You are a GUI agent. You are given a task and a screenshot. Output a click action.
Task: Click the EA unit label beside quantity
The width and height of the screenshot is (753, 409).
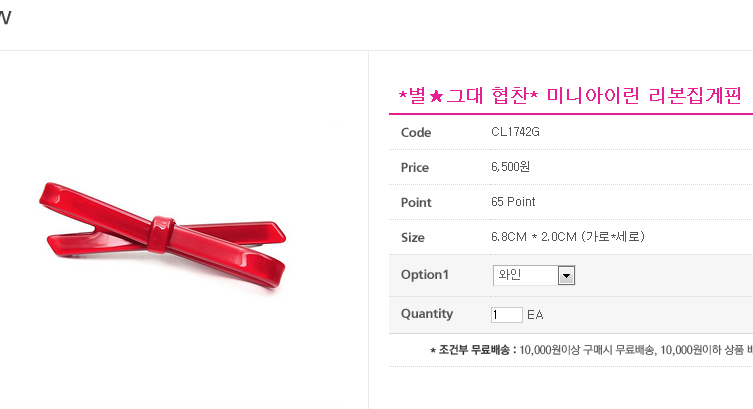[x=535, y=315]
